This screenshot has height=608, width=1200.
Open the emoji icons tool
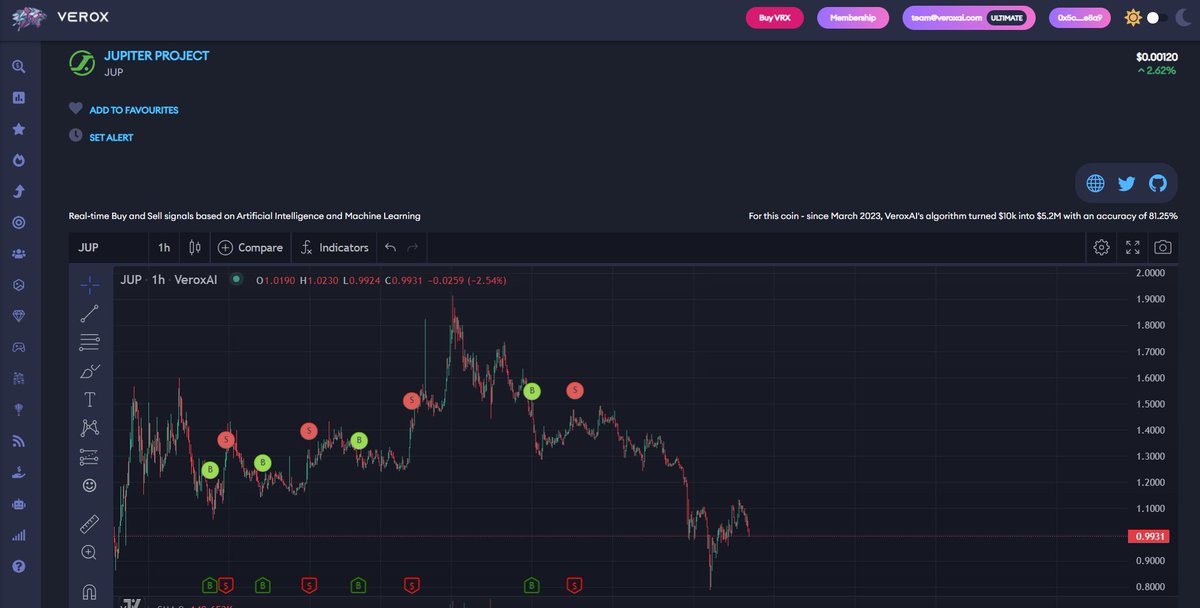click(x=90, y=485)
